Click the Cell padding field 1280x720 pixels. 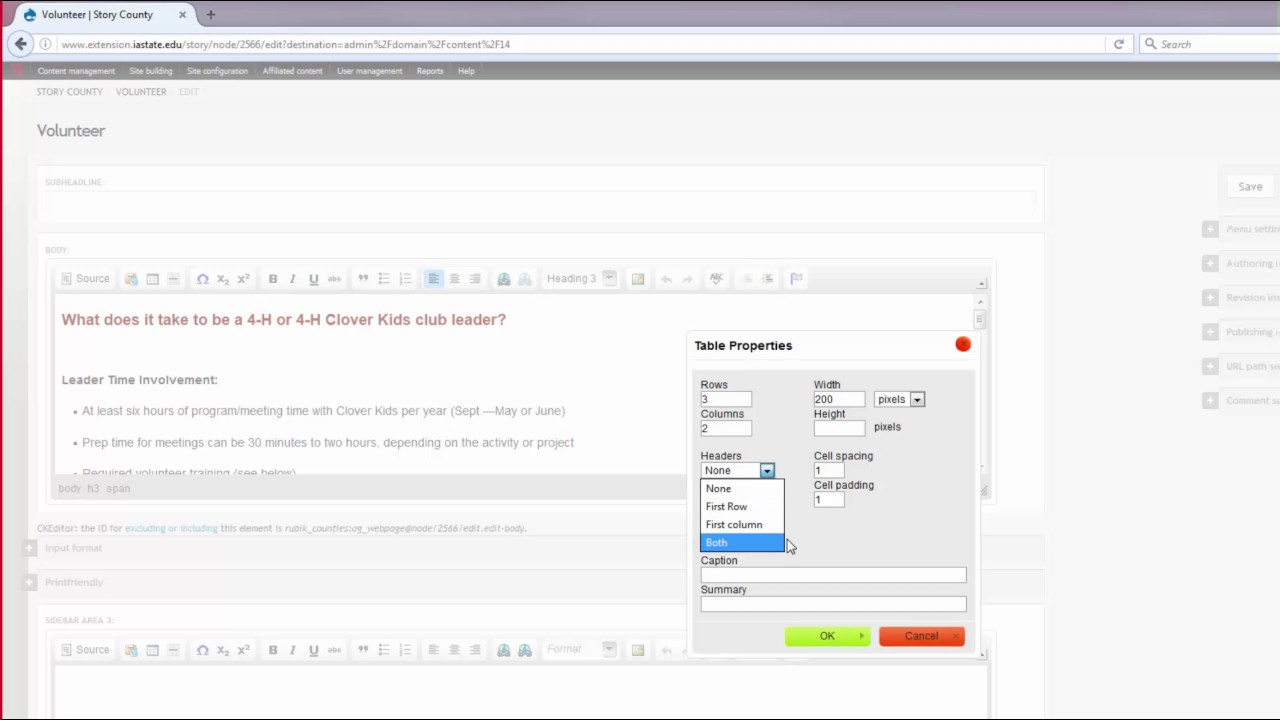coord(829,500)
